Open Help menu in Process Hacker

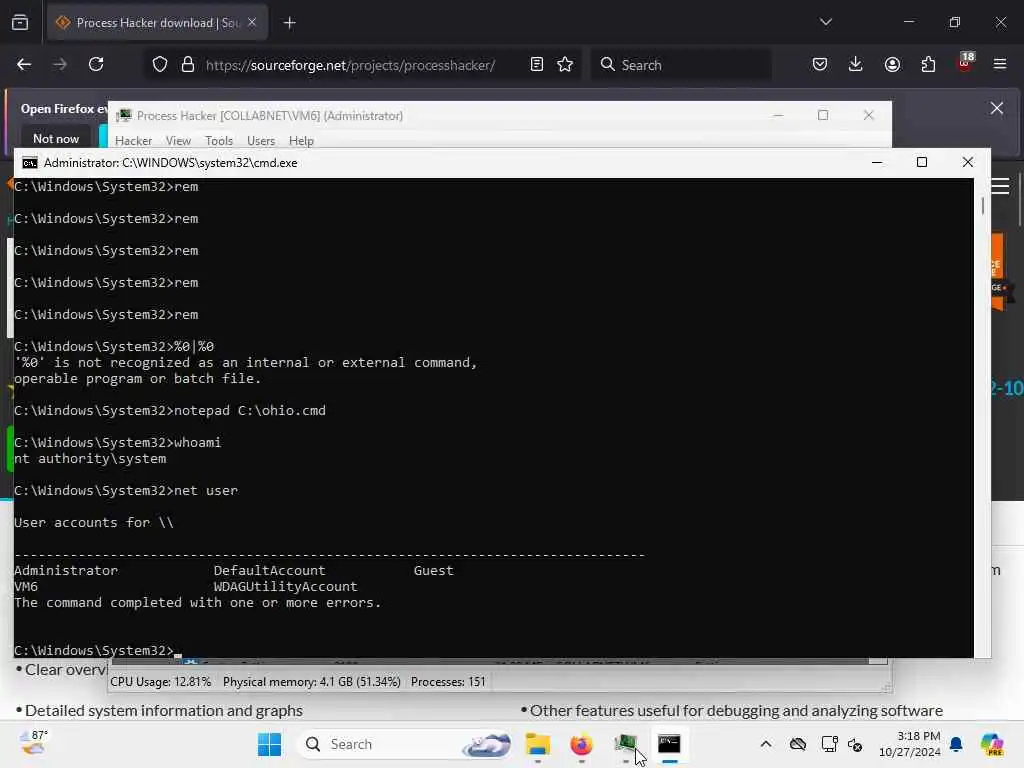pos(301,140)
